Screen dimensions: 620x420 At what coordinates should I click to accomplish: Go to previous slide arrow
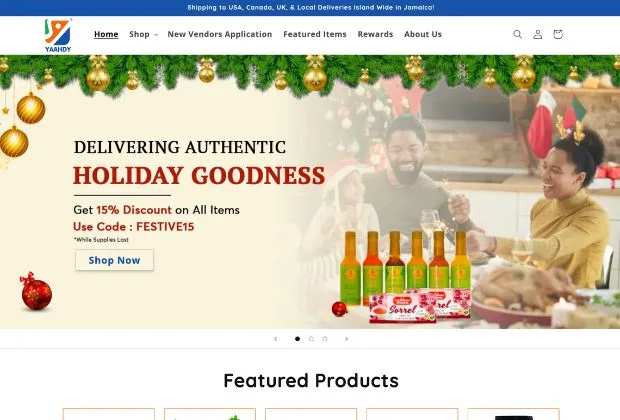click(276, 339)
